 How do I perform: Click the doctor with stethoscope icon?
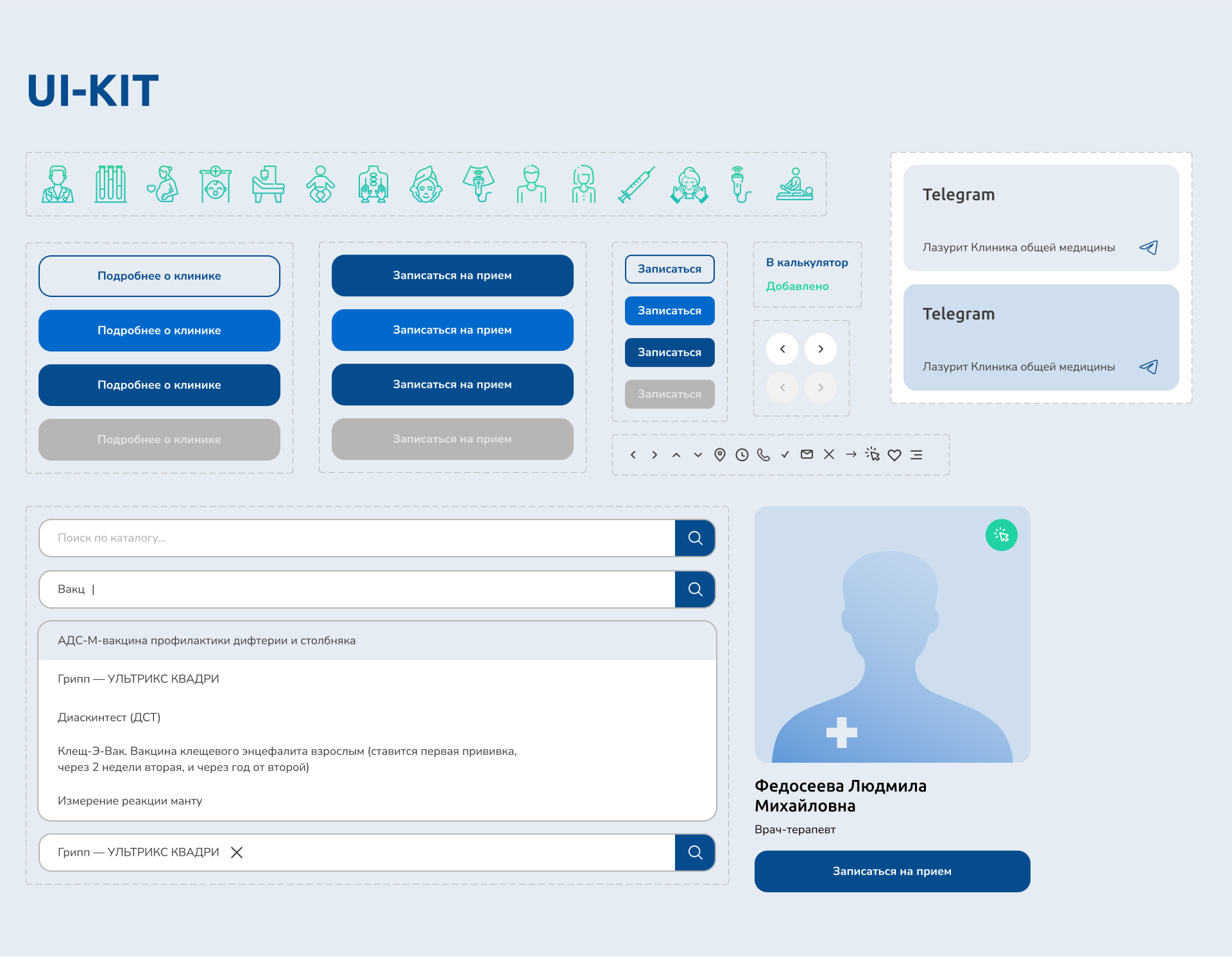[58, 185]
